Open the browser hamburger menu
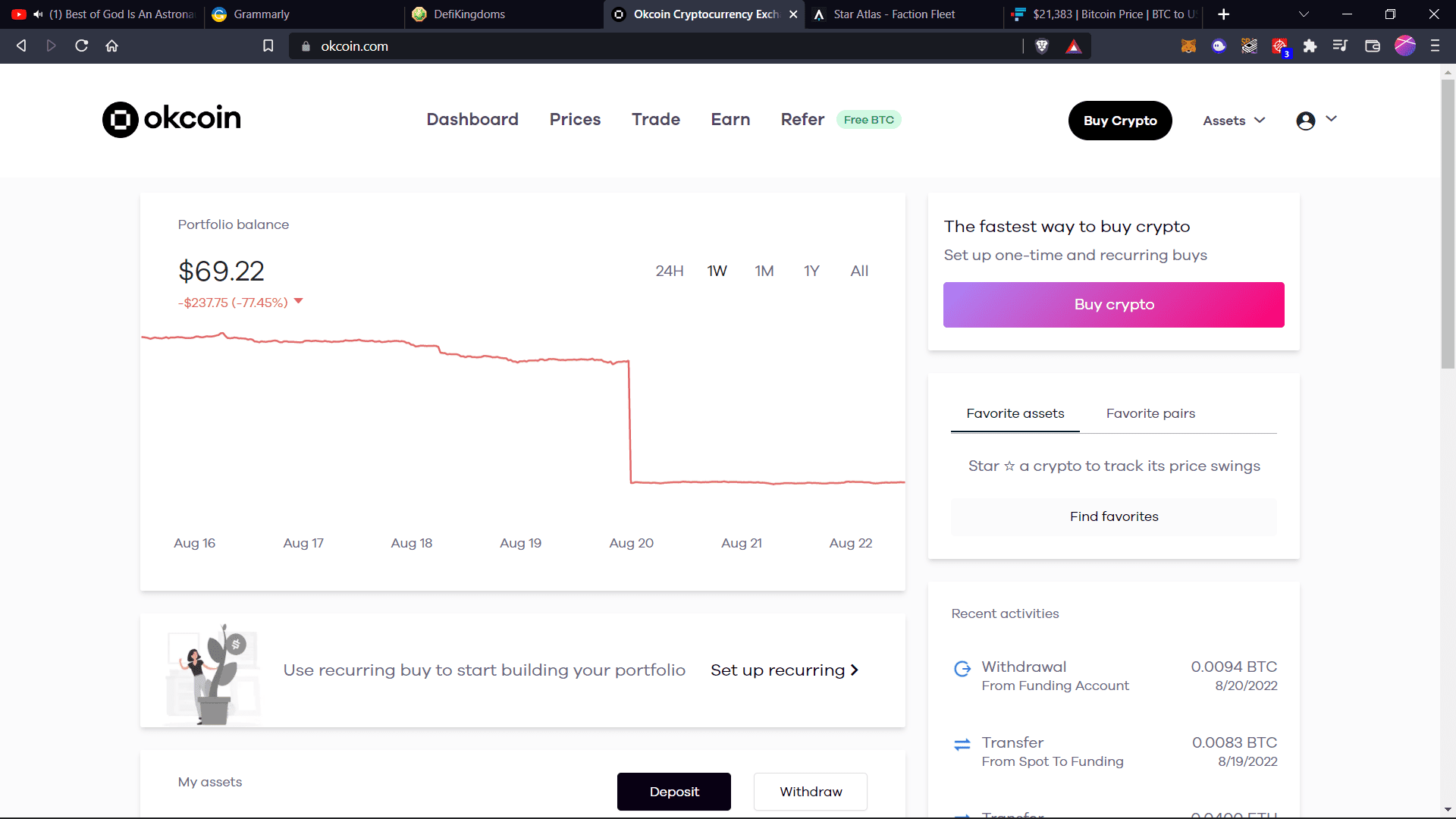 (x=1435, y=46)
